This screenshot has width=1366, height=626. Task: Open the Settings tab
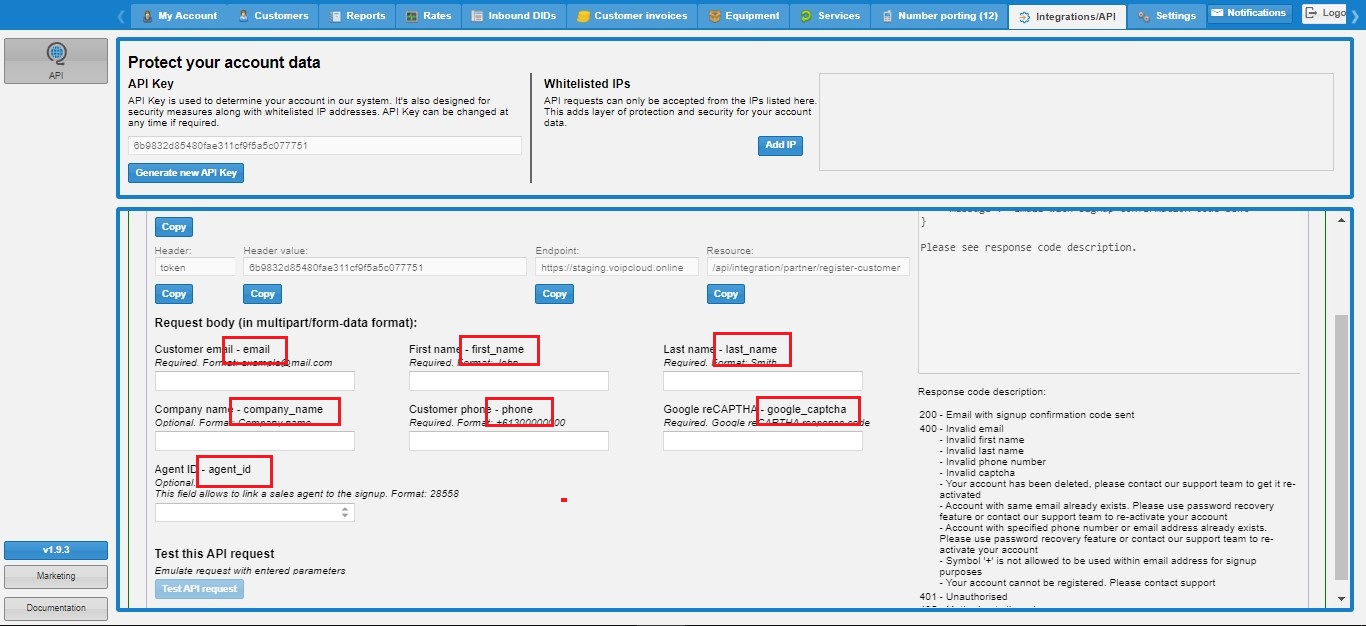[1167, 16]
